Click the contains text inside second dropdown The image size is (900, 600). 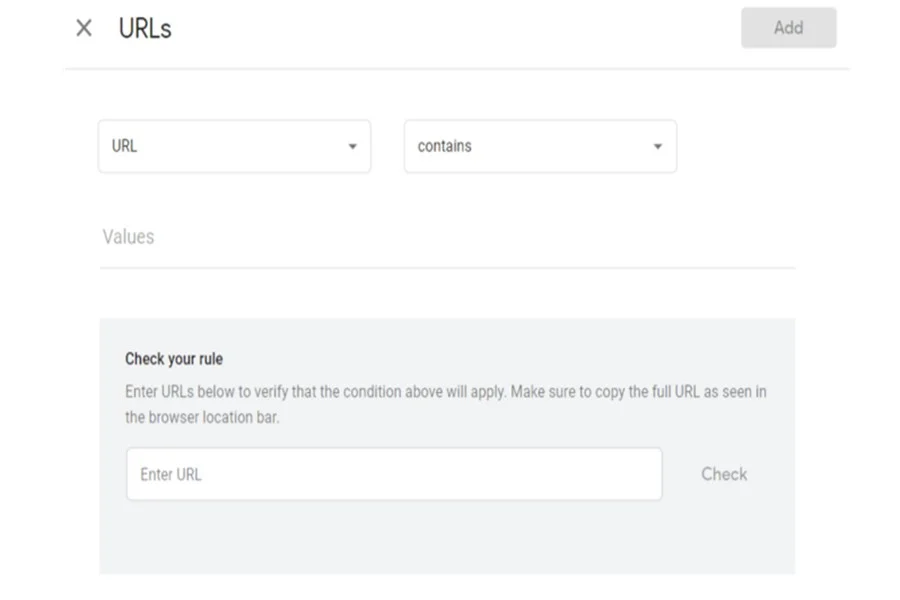pos(444,146)
